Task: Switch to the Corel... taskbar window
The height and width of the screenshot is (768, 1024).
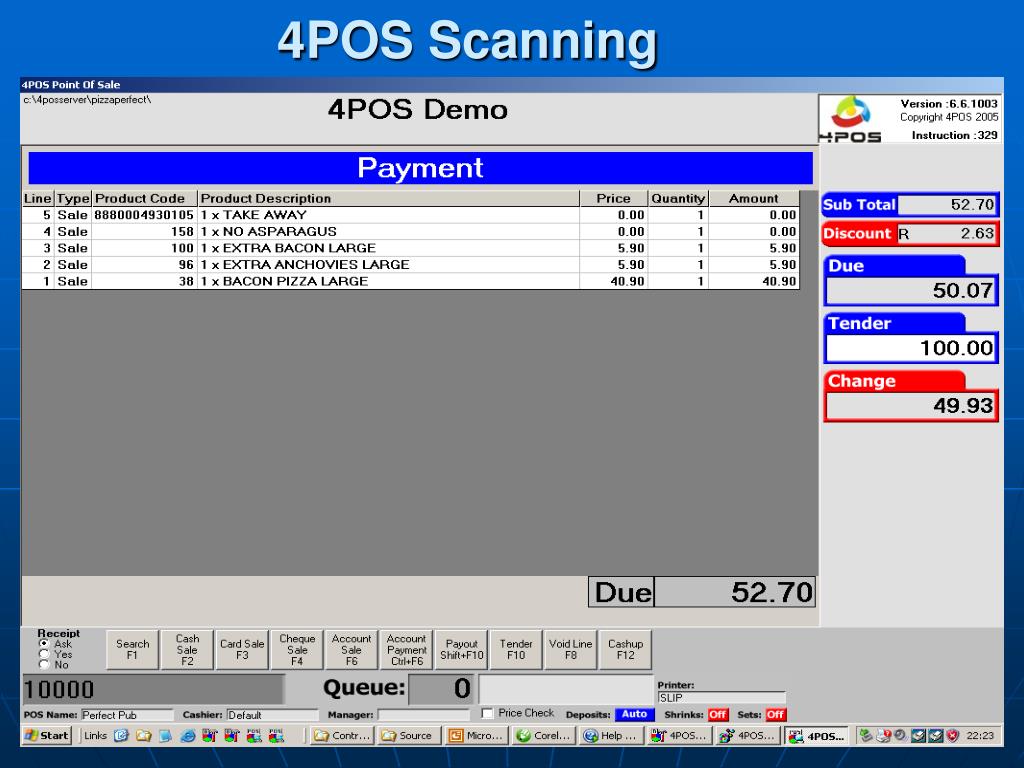Action: coord(544,736)
